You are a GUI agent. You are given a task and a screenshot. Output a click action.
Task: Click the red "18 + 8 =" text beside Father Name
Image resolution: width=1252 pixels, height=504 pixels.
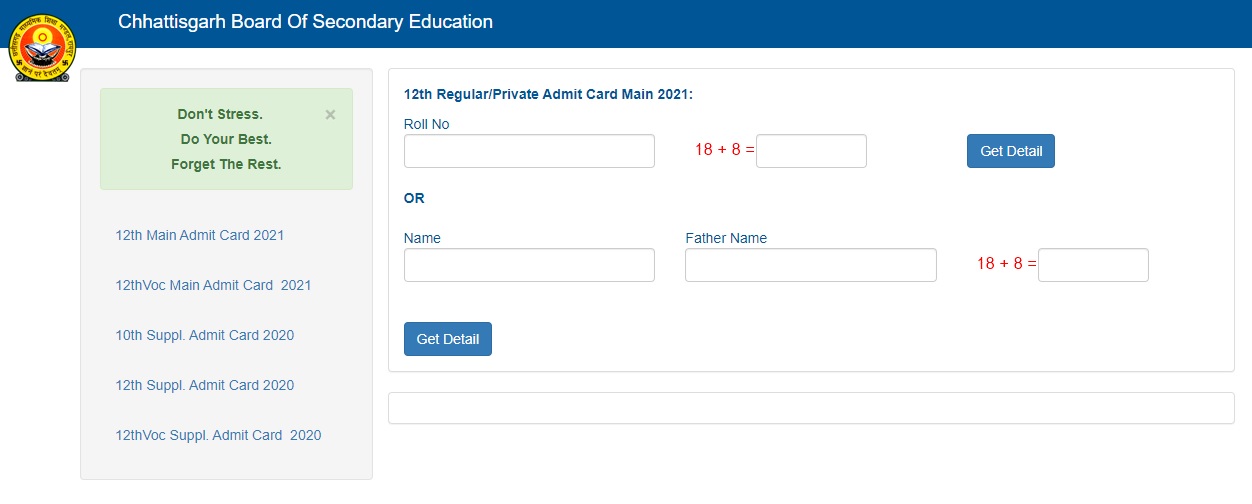pyautogui.click(x=1006, y=264)
